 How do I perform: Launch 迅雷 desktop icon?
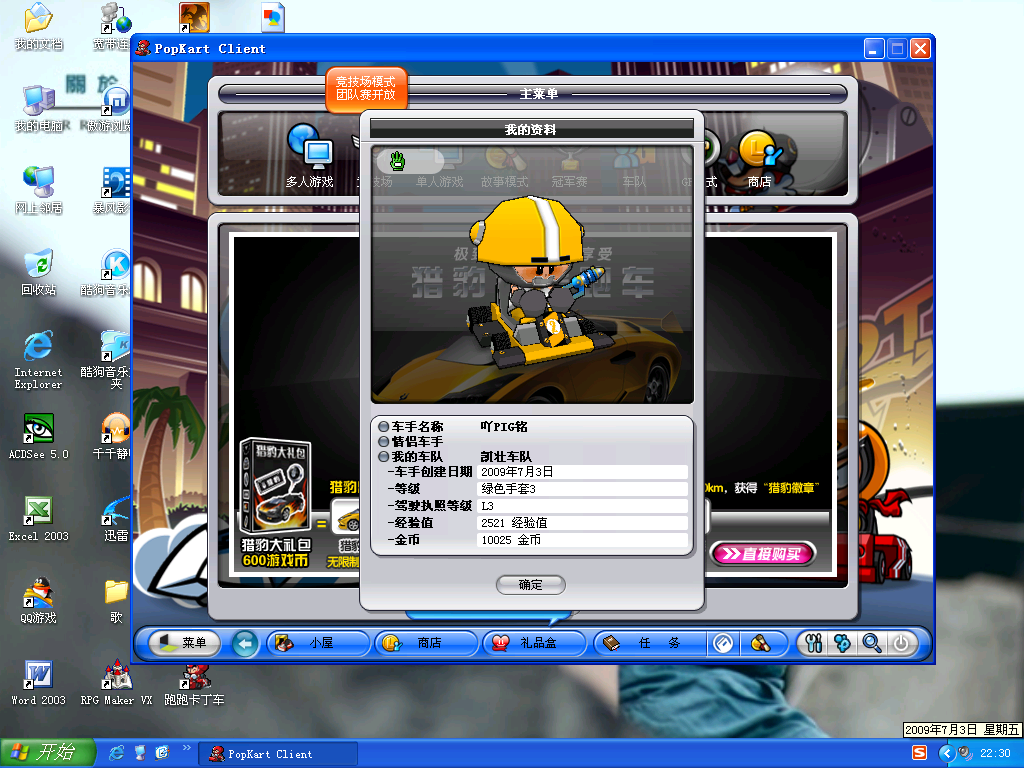coord(116,518)
